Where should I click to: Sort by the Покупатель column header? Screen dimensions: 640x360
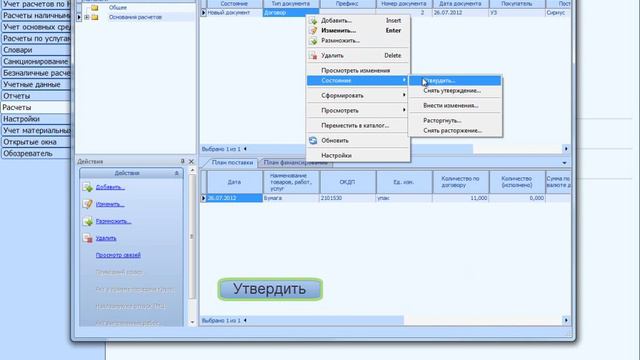517,4
